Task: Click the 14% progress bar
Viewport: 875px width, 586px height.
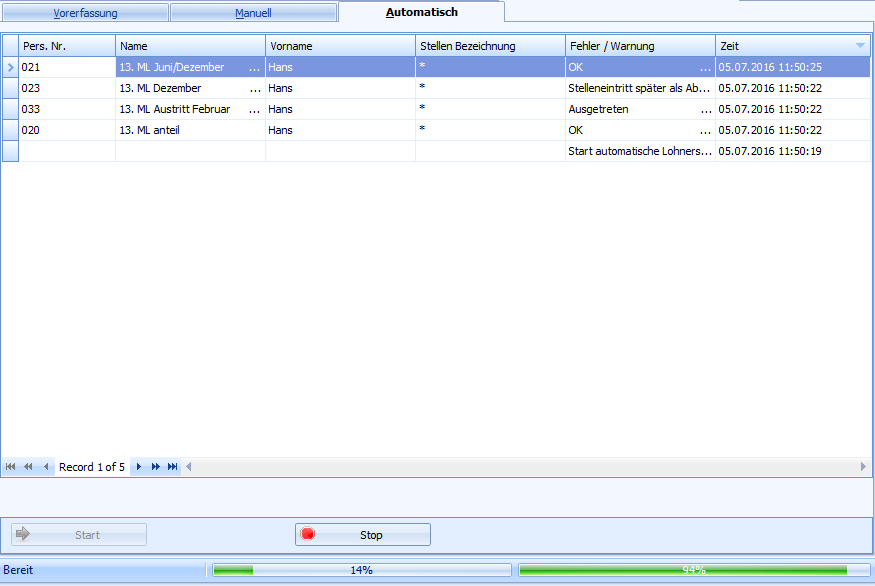Action: (x=360, y=570)
